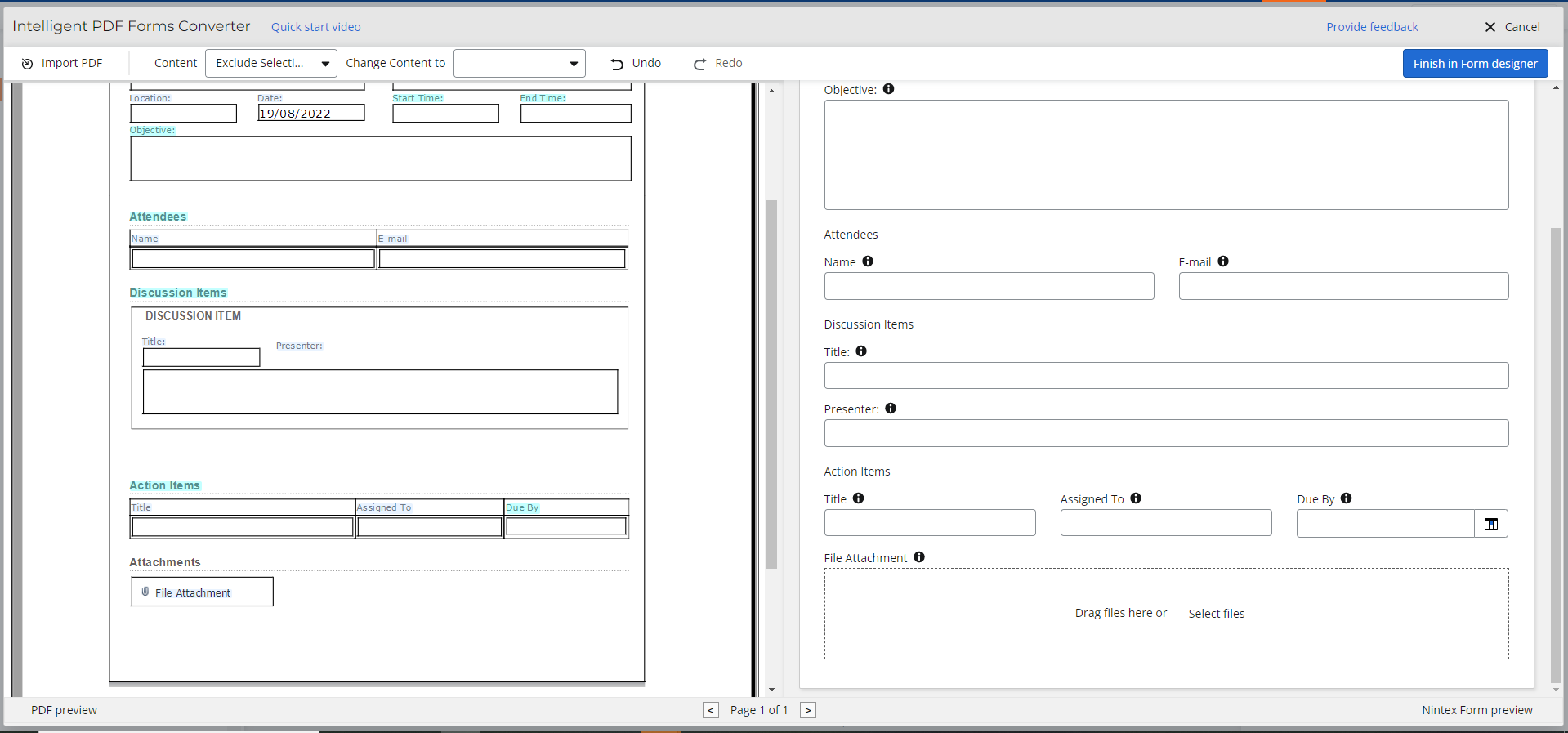
Task: Go to next PDF page button
Action: click(x=808, y=710)
